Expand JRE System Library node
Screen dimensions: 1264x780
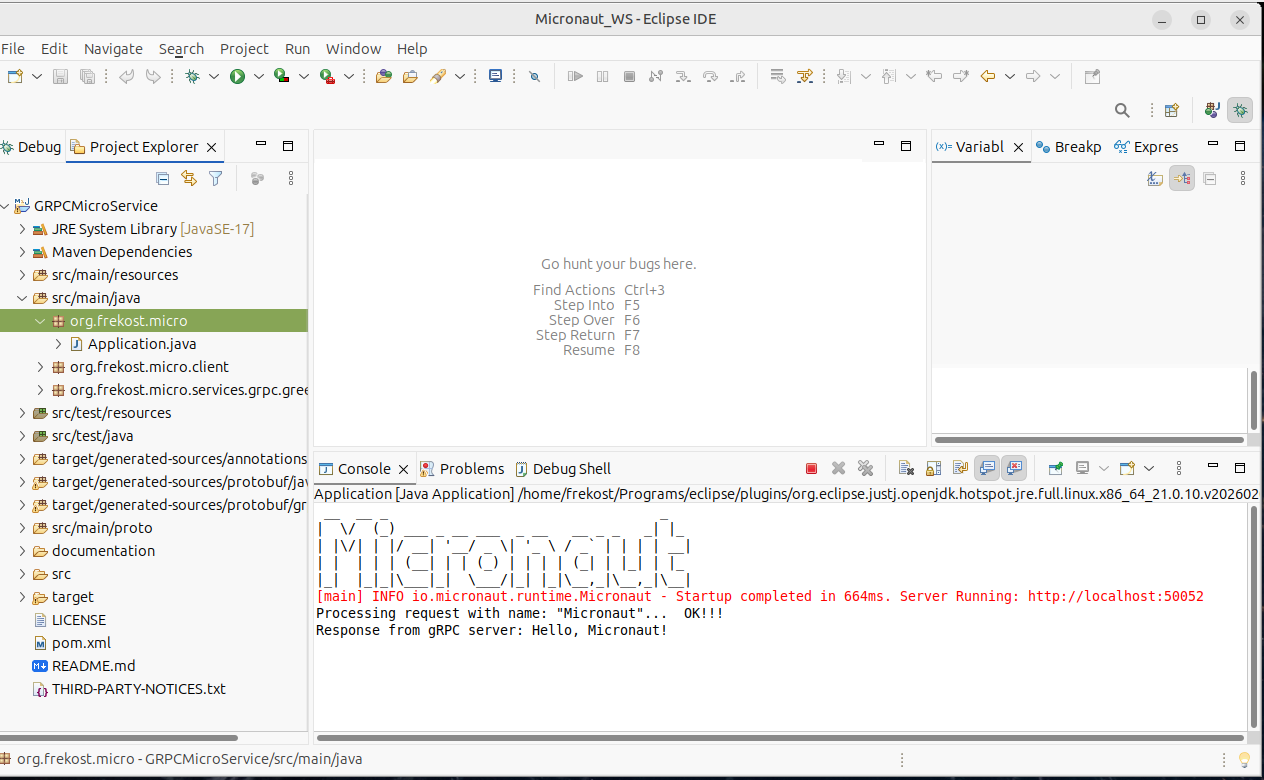[22, 229]
